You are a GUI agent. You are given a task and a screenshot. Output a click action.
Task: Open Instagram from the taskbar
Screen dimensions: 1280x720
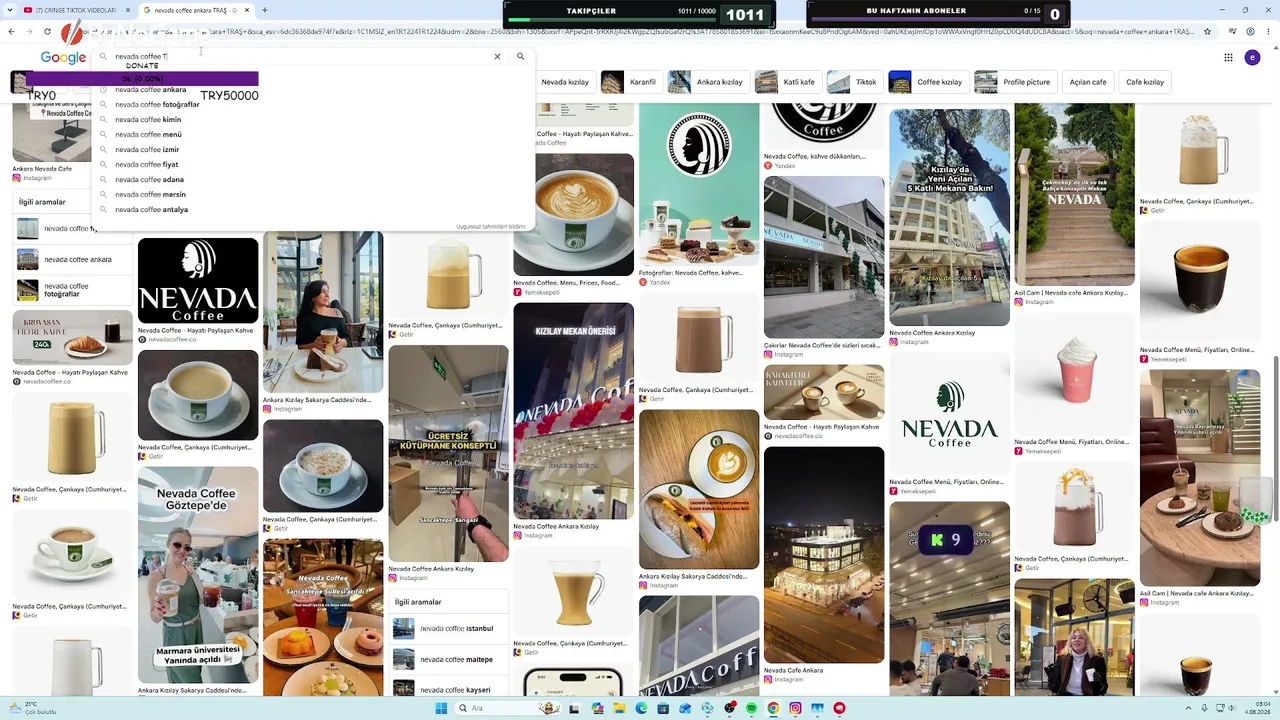pyautogui.click(x=795, y=708)
